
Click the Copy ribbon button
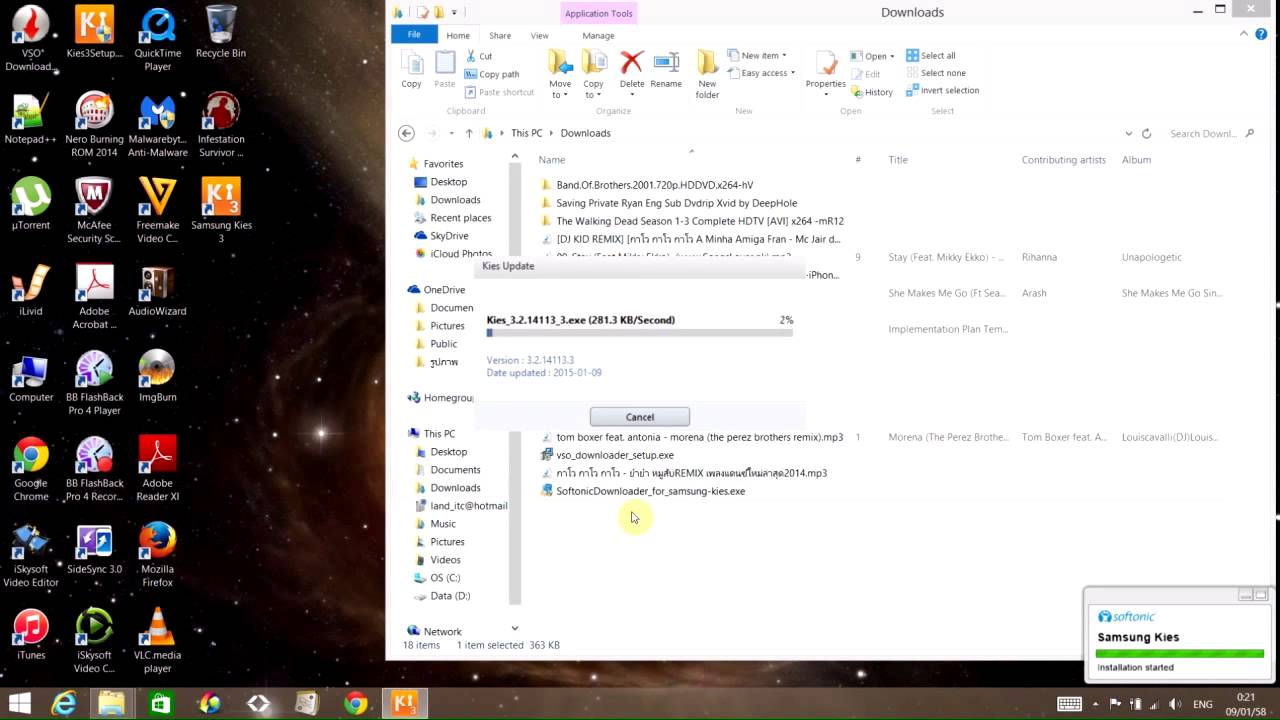click(411, 70)
